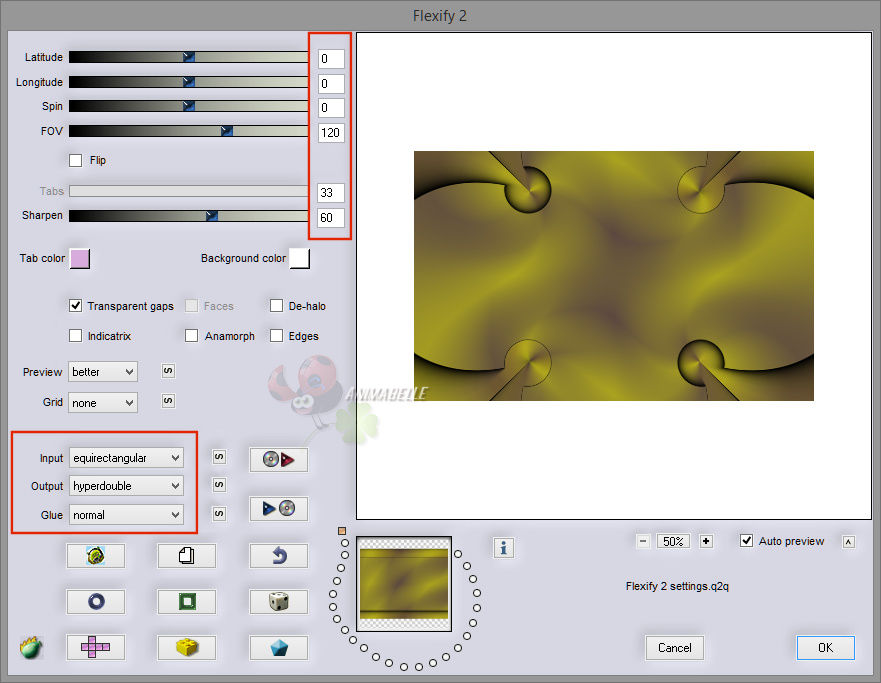
Task: Click the orange square ring marker
Action: pyautogui.click(x=342, y=531)
